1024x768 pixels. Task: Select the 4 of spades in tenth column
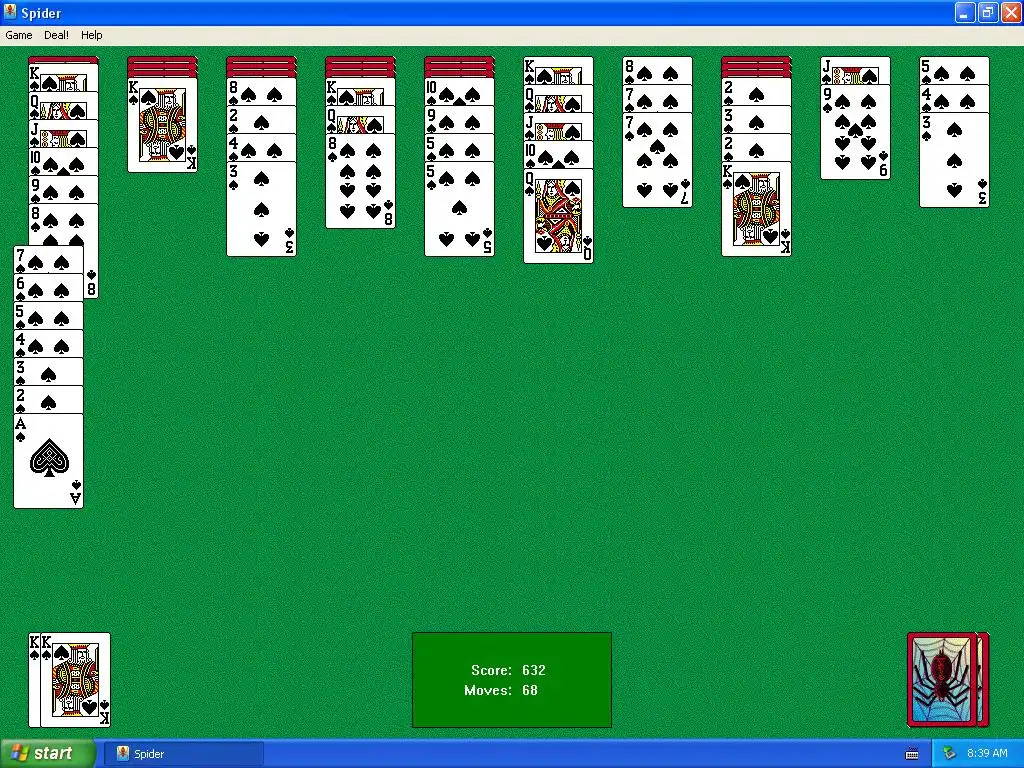(955, 99)
